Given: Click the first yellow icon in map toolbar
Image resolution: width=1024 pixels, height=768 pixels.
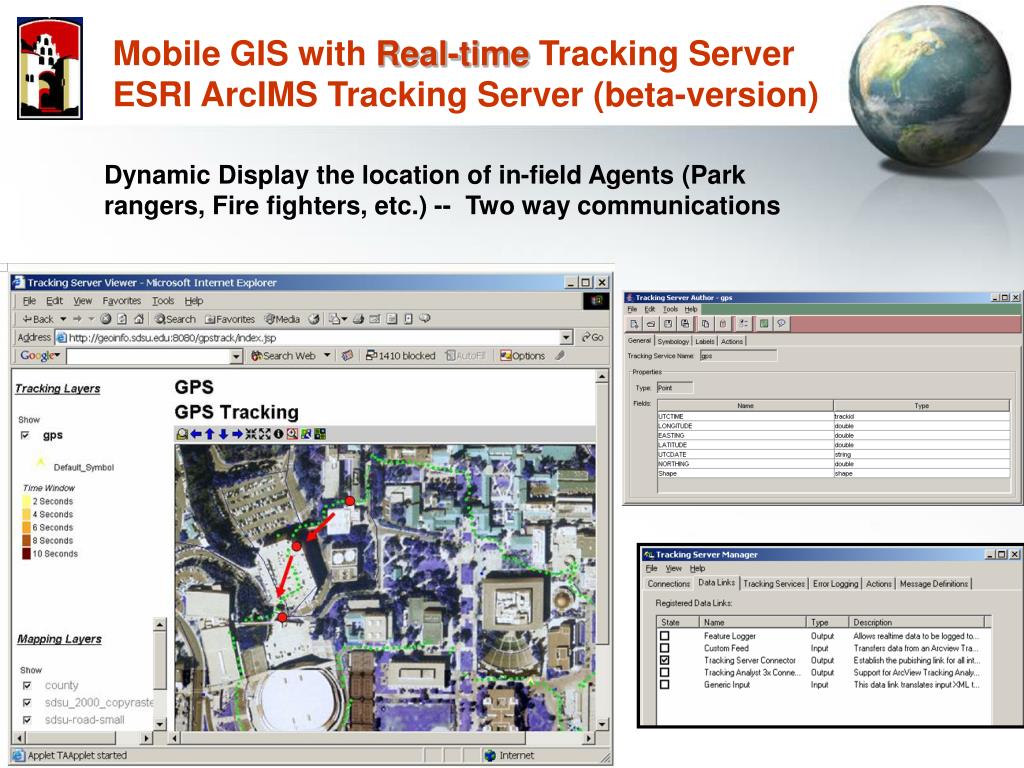Looking at the screenshot, I should click(182, 434).
